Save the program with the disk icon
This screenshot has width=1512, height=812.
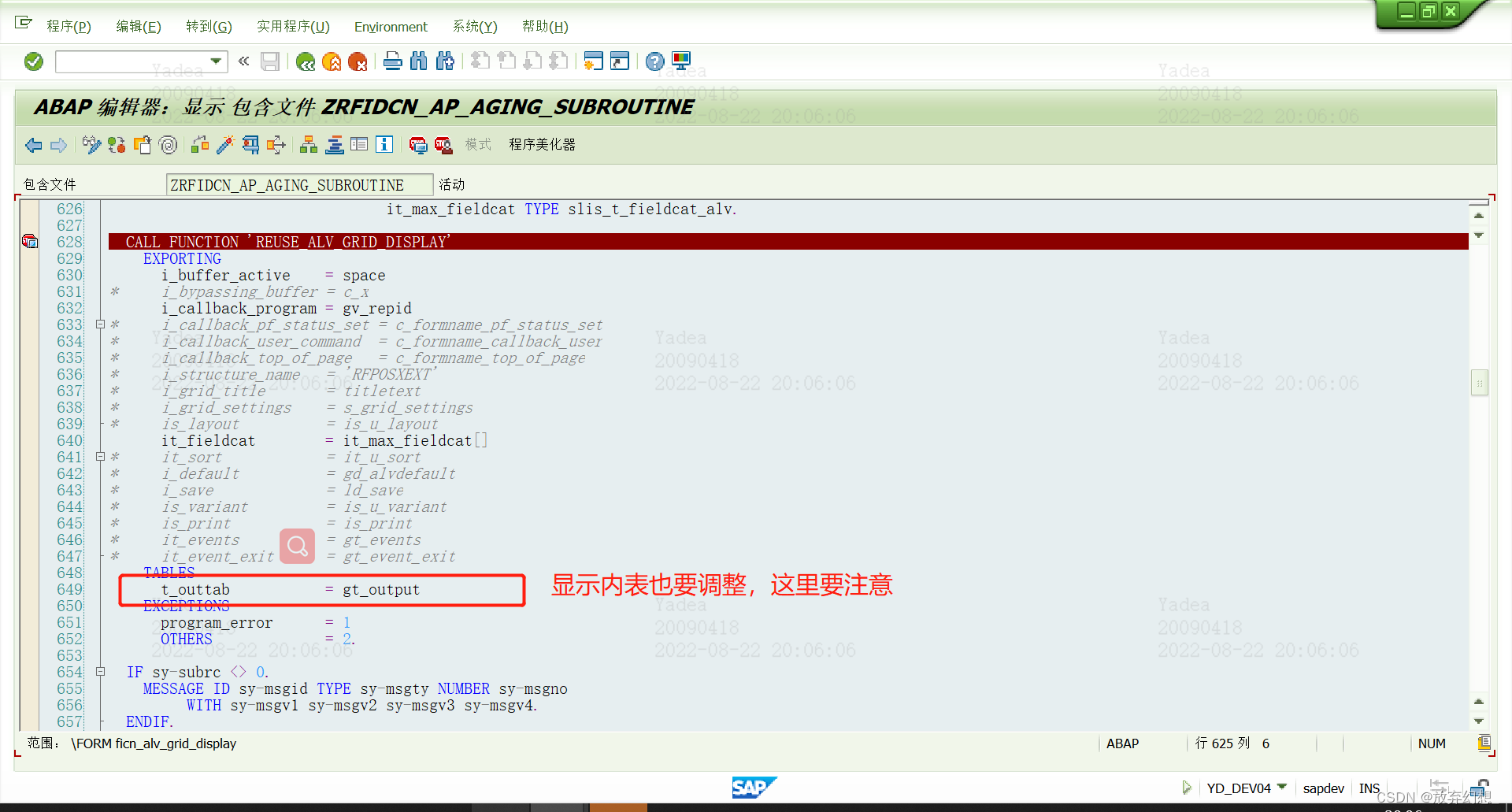pos(270,61)
